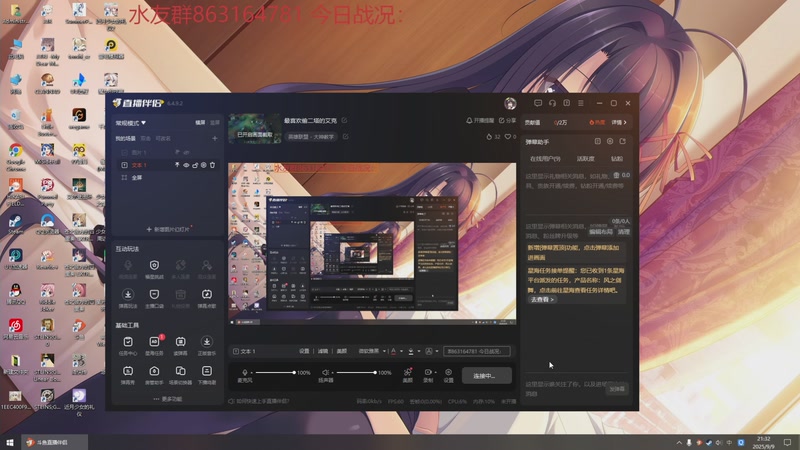Click 新增图片幻灯片 add slideshow
This screenshot has height=450, width=800.
pyautogui.click(x=168, y=230)
